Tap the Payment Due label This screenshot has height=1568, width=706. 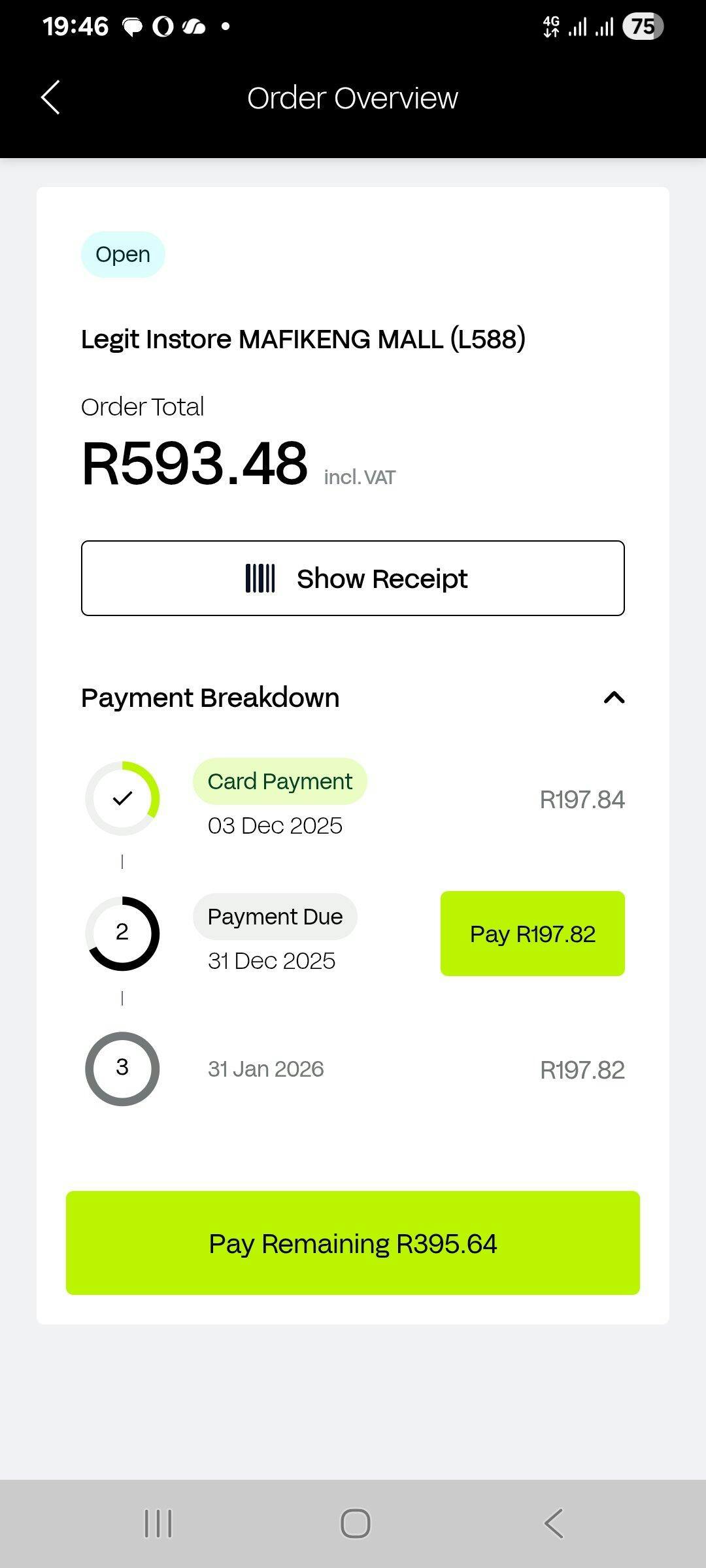point(275,917)
